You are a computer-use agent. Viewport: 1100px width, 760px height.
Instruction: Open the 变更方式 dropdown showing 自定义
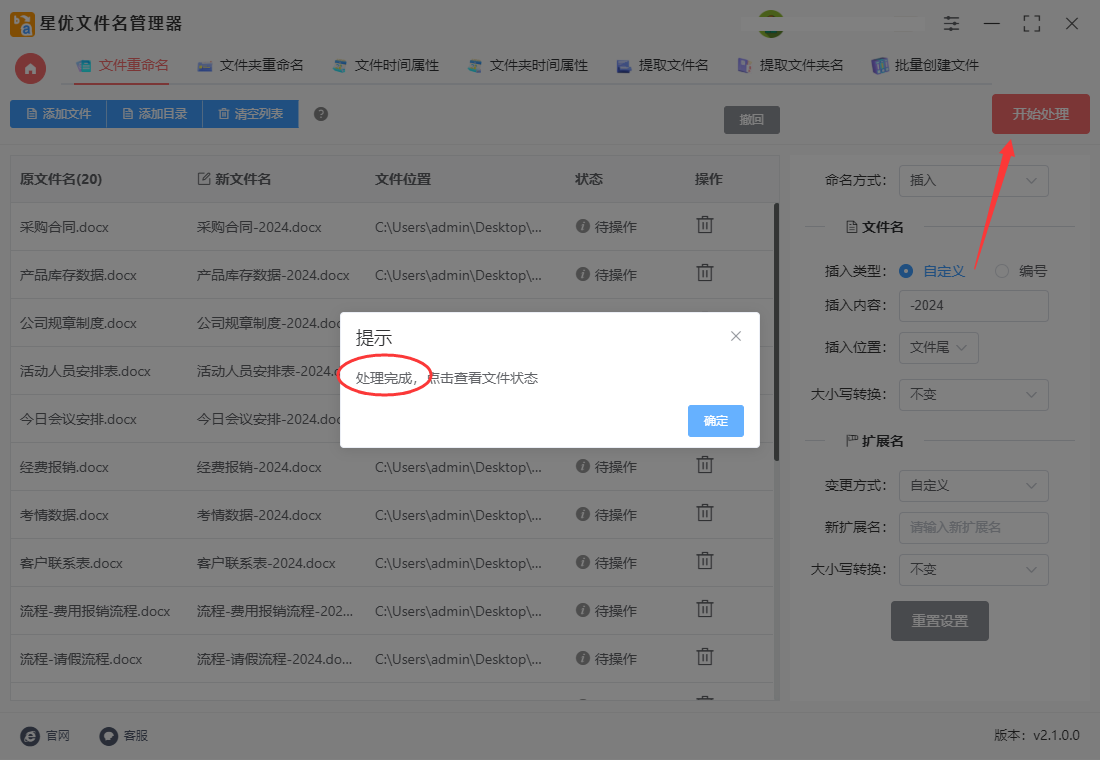tap(974, 486)
